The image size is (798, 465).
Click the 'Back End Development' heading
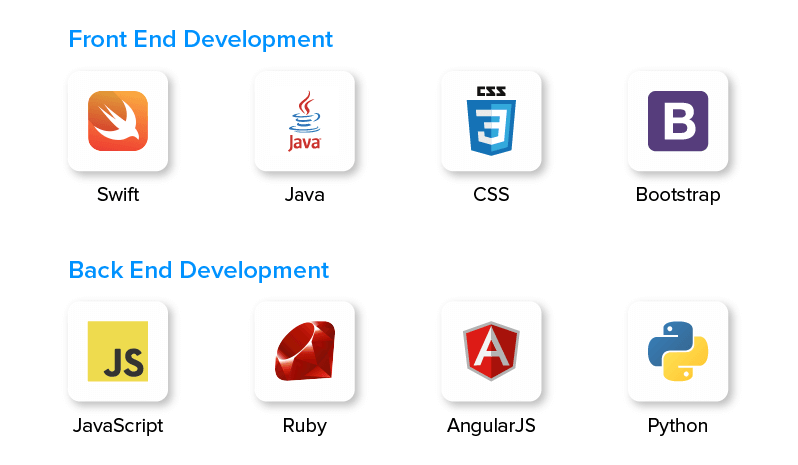click(198, 270)
